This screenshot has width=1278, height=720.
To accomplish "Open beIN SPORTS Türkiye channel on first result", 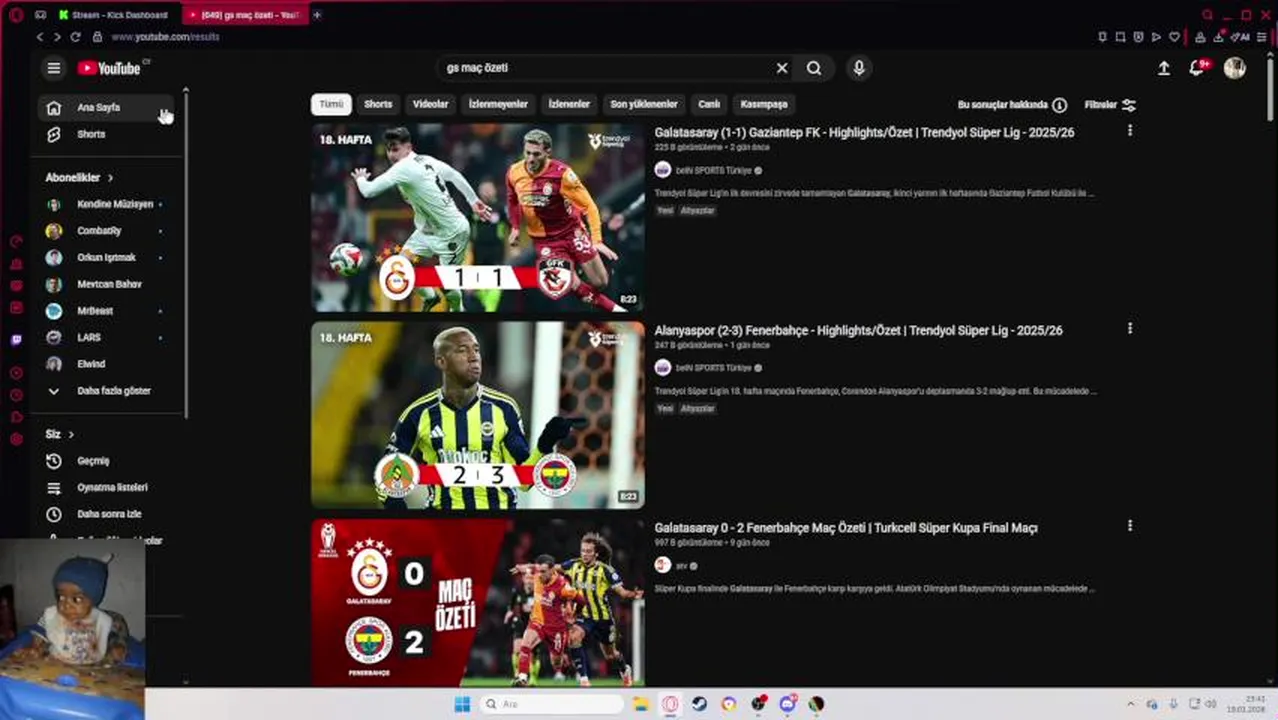I will [713, 171].
